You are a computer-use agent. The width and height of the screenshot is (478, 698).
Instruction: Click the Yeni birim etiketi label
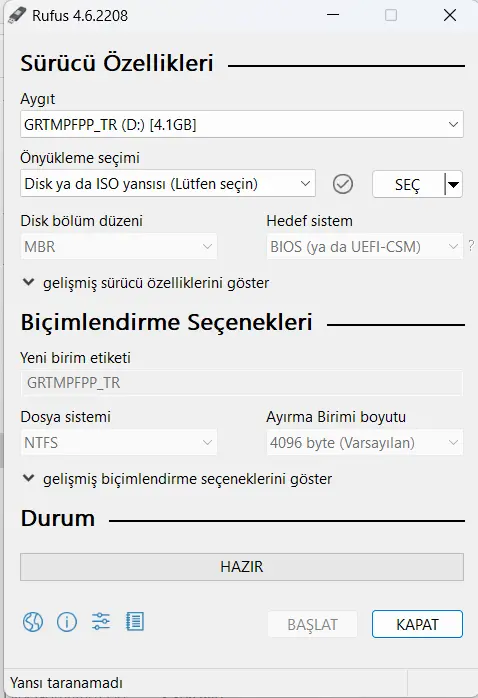coord(76,357)
